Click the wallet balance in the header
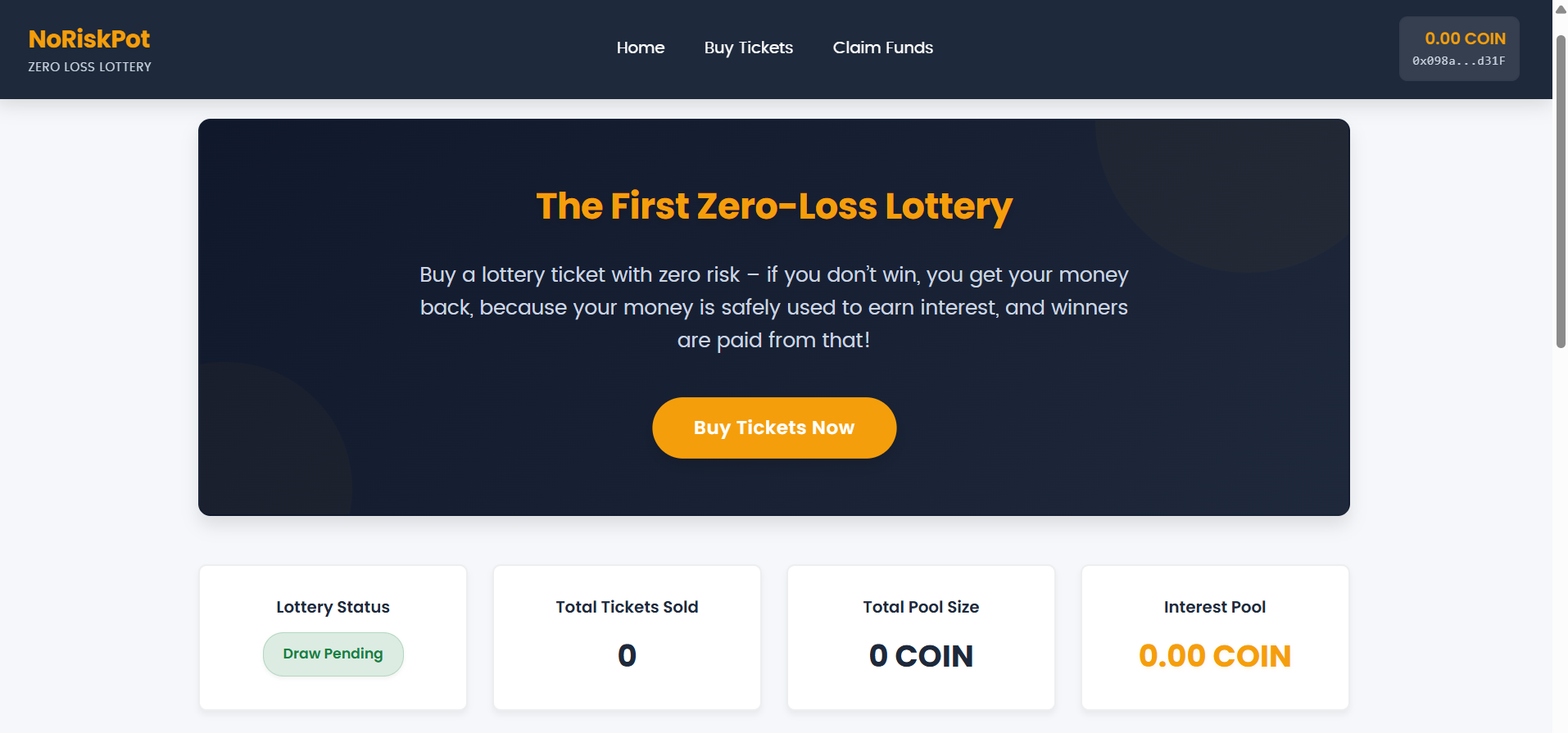This screenshot has height=733, width=1568. click(1465, 38)
